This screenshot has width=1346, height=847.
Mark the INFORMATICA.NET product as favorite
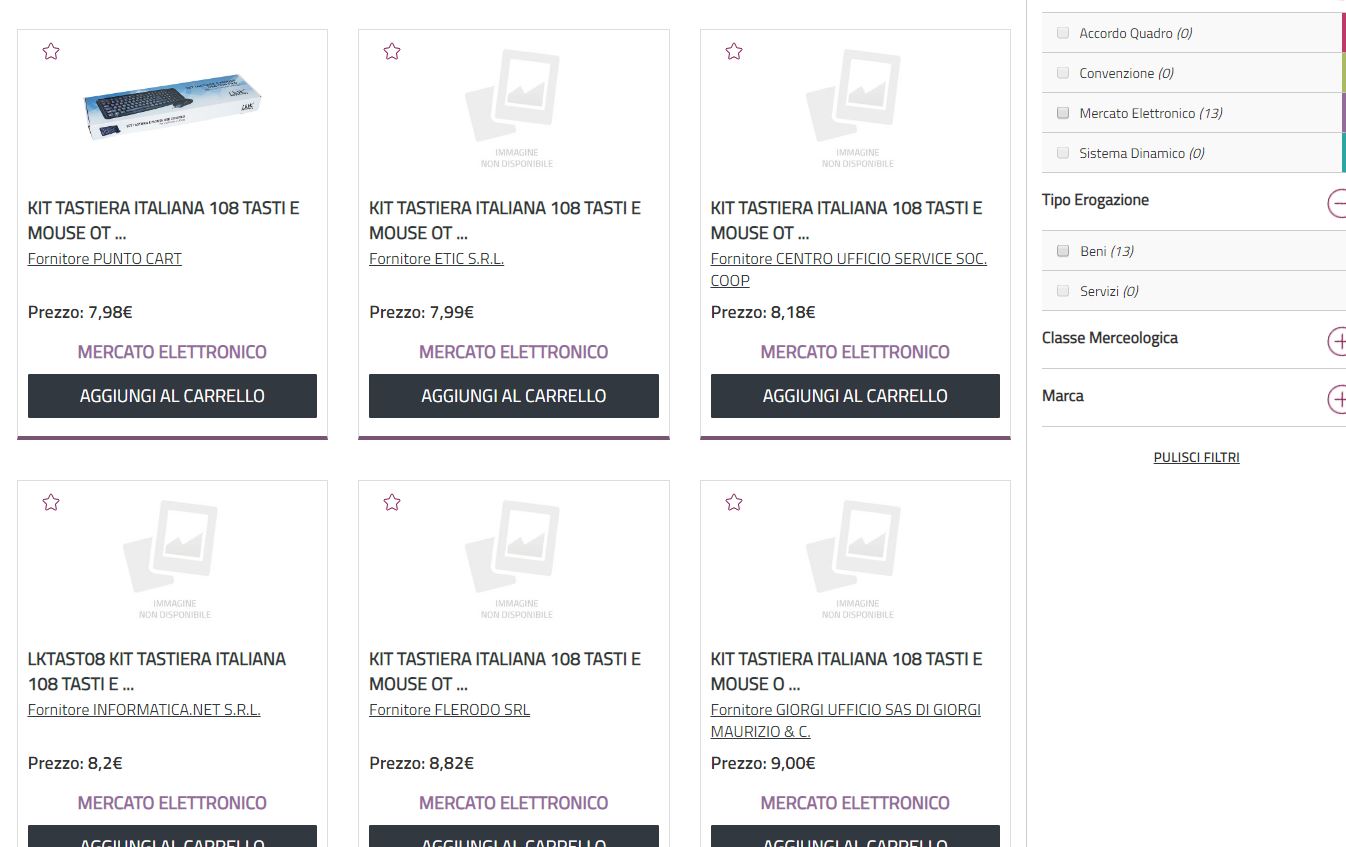51,502
